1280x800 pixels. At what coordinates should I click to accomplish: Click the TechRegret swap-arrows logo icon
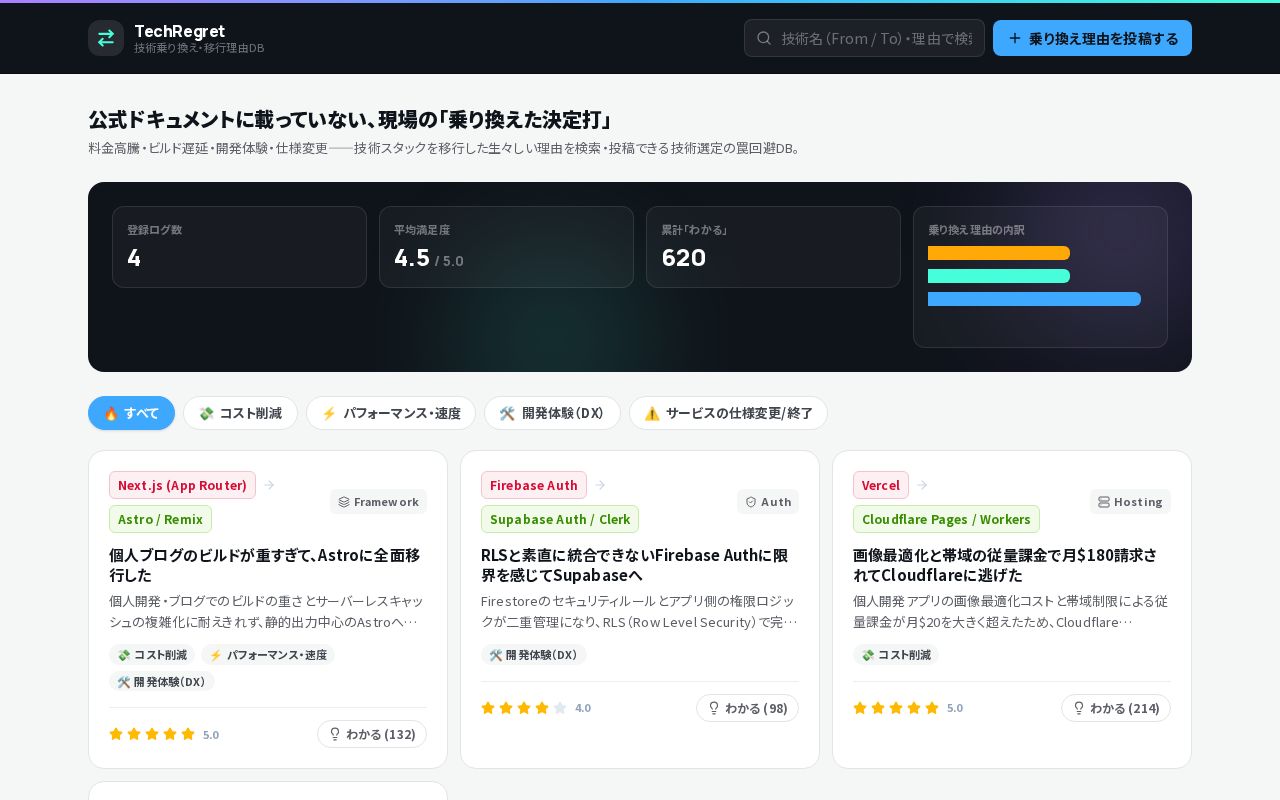coord(106,38)
